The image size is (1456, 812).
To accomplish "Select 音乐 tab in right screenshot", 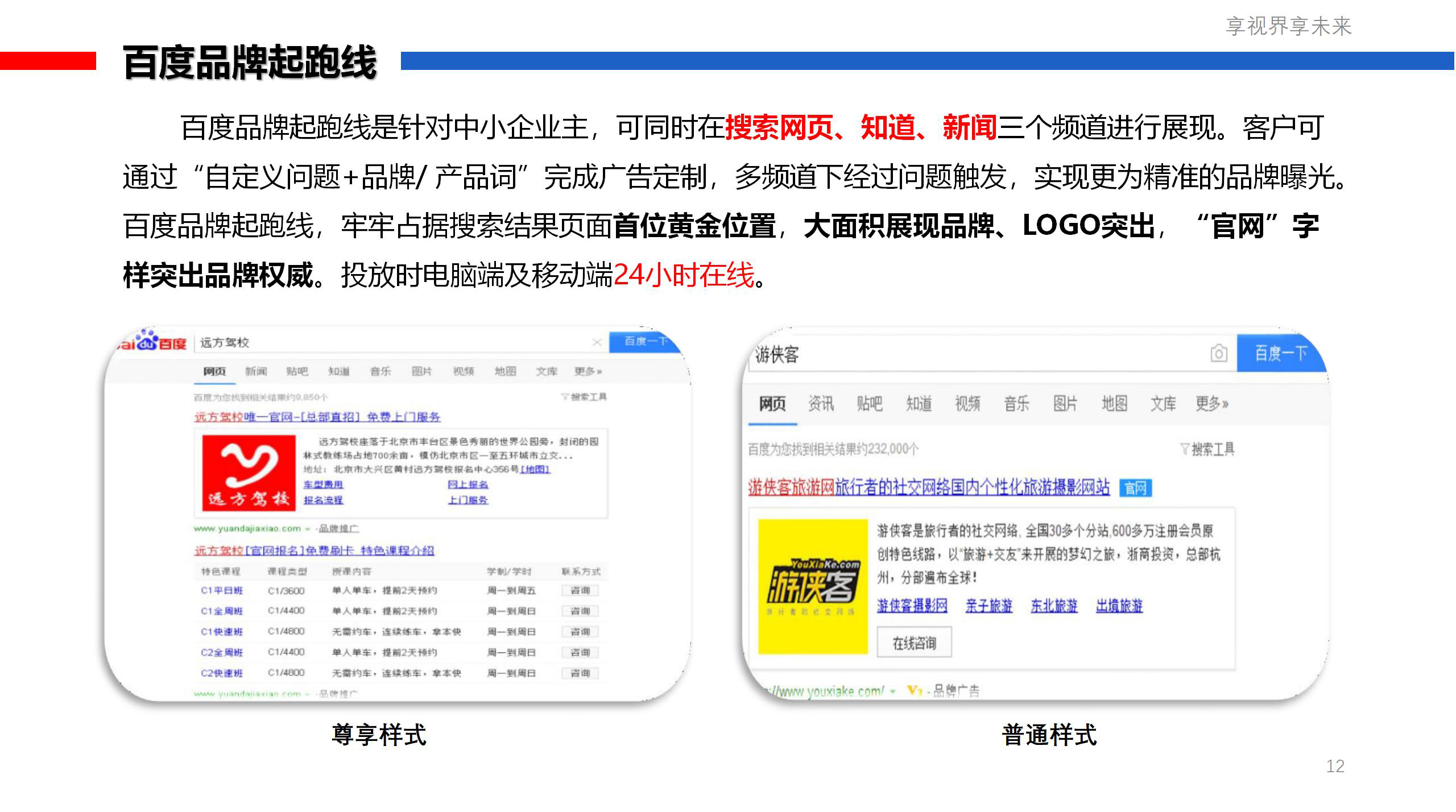I will click(1017, 404).
